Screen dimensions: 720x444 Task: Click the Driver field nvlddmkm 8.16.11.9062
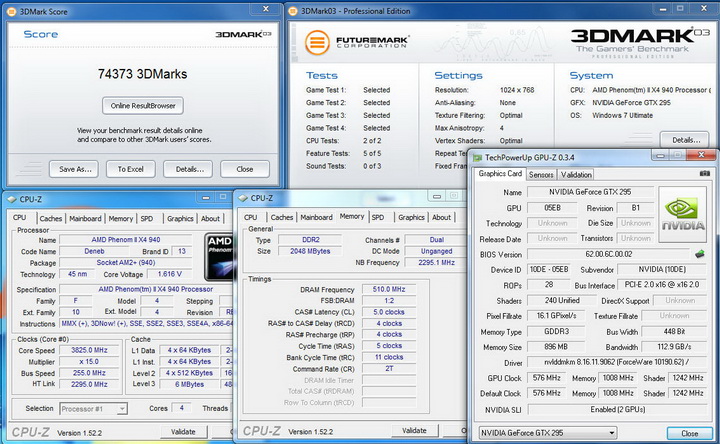pyautogui.click(x=616, y=362)
